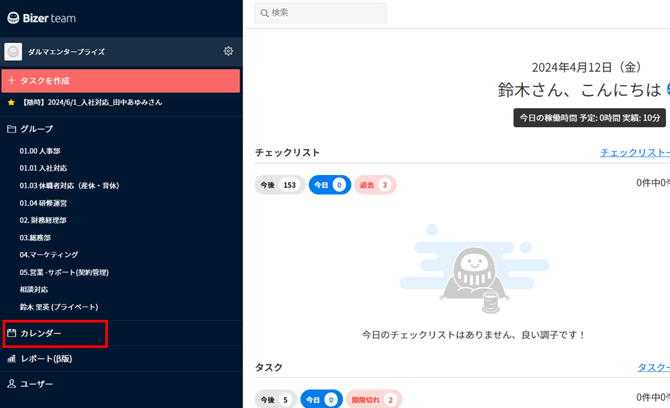The width and height of the screenshot is (670, 408).
Task: Open the 01.00 人事部 group
Action: click(x=42, y=151)
